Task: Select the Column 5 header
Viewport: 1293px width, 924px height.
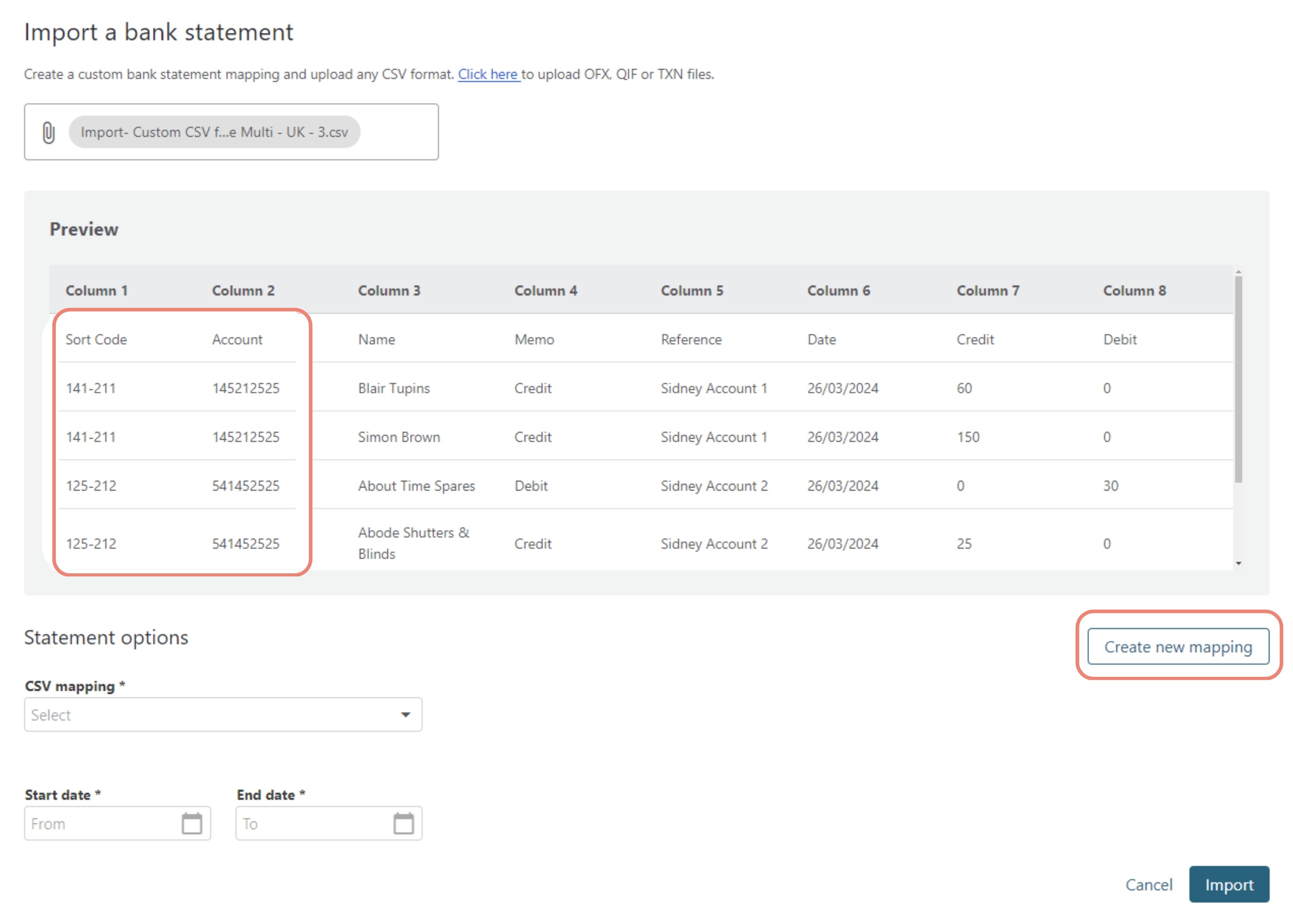Action: (692, 291)
